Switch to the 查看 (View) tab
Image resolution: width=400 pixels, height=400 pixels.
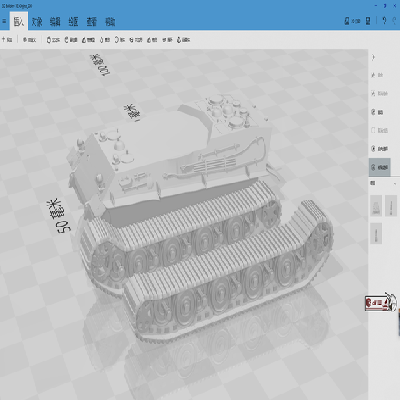(x=92, y=22)
